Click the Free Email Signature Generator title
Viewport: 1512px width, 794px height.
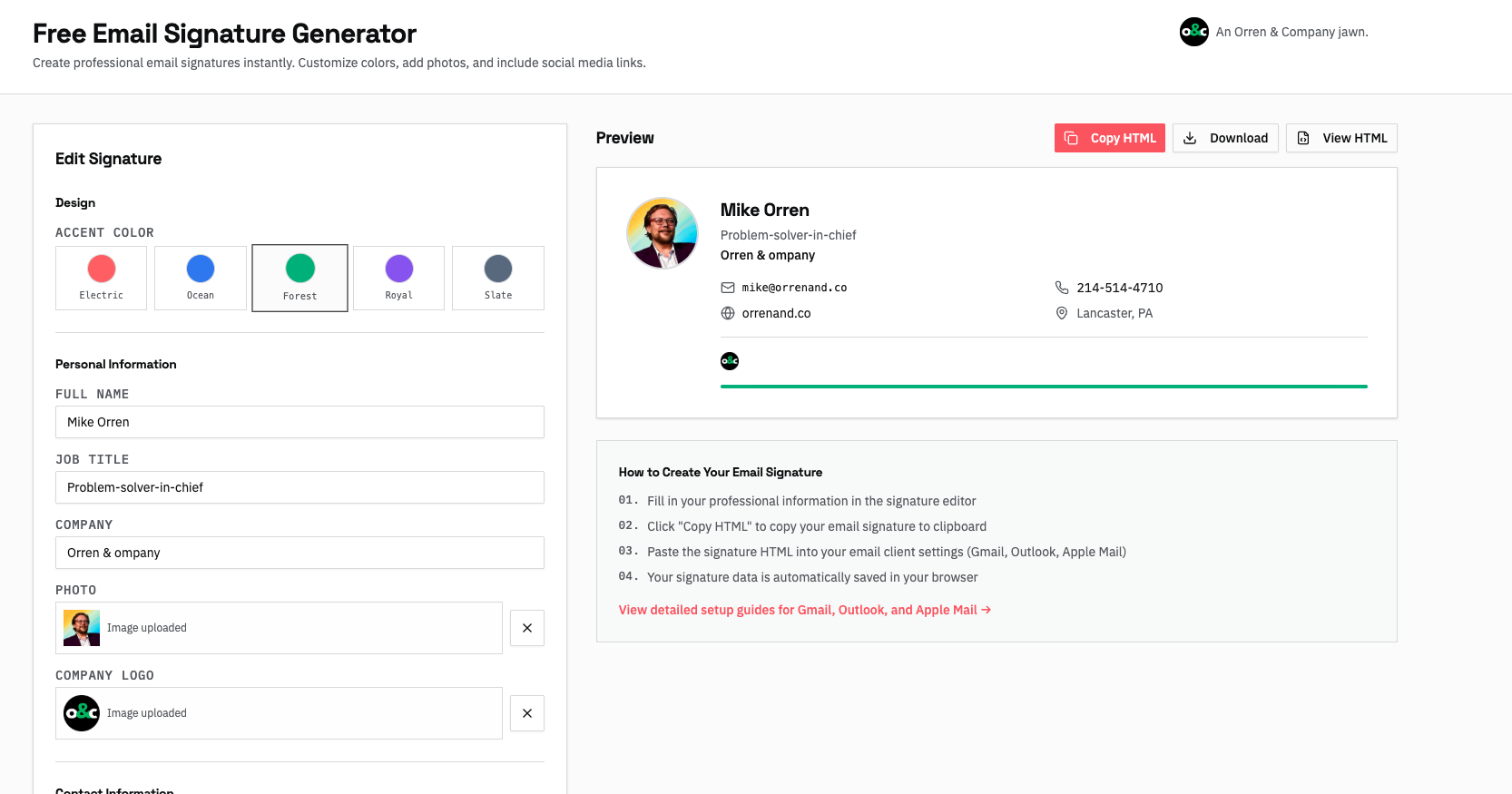point(224,34)
